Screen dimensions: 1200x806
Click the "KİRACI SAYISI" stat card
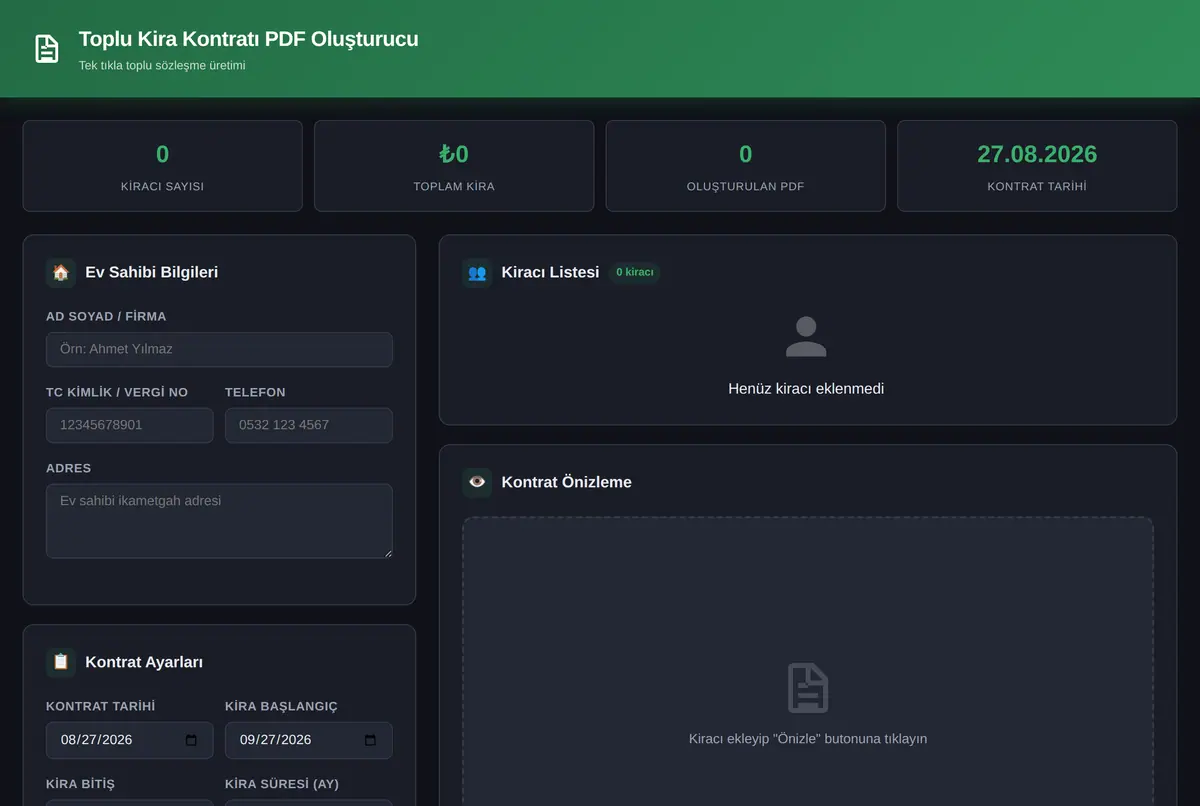[163, 166]
